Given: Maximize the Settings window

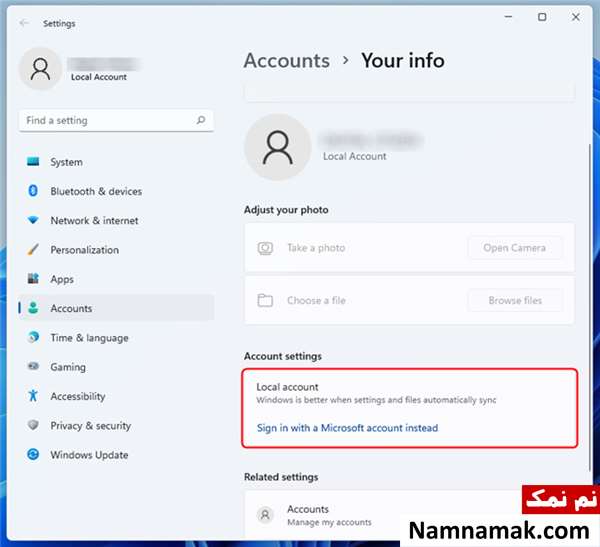Looking at the screenshot, I should coord(542,17).
